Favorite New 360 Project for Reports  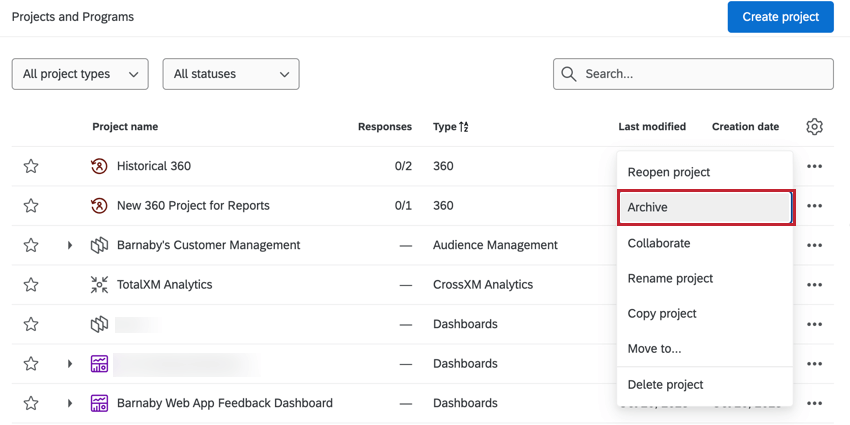(x=31, y=206)
